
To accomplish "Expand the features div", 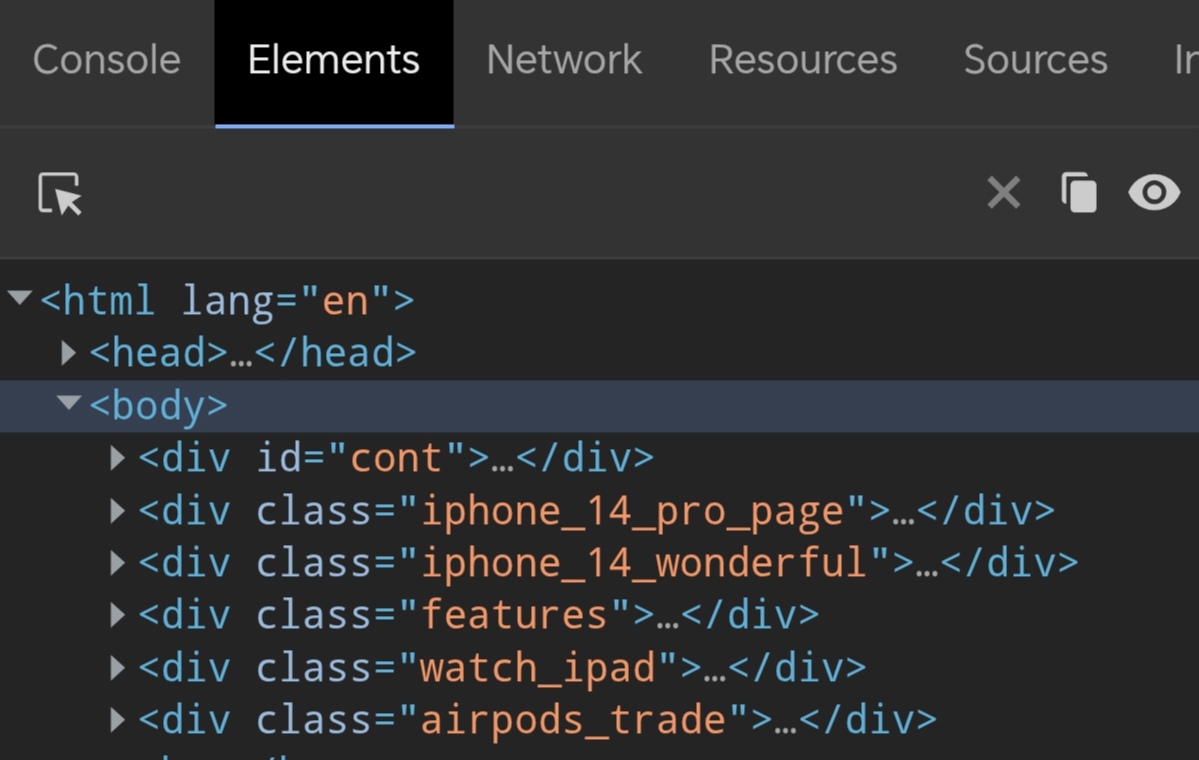I will pyautogui.click(x=118, y=615).
